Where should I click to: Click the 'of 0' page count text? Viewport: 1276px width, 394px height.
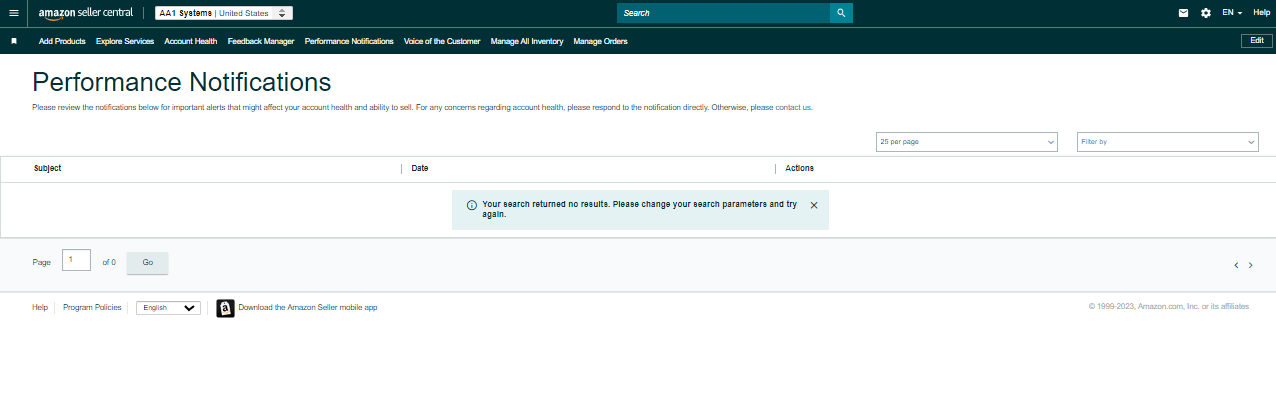coord(109,262)
